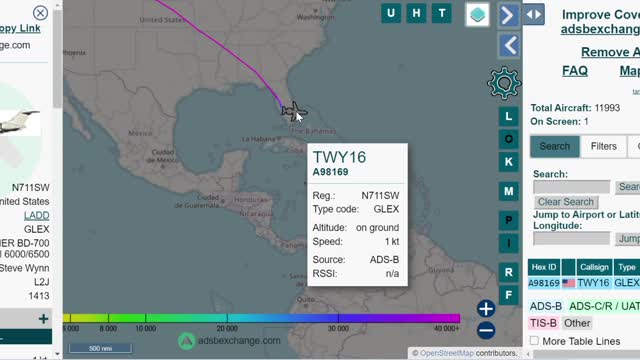Image resolution: width=640 pixels, height=360 pixels.
Task: Click the left panel scrollbar thumb
Action: pos(58,59)
